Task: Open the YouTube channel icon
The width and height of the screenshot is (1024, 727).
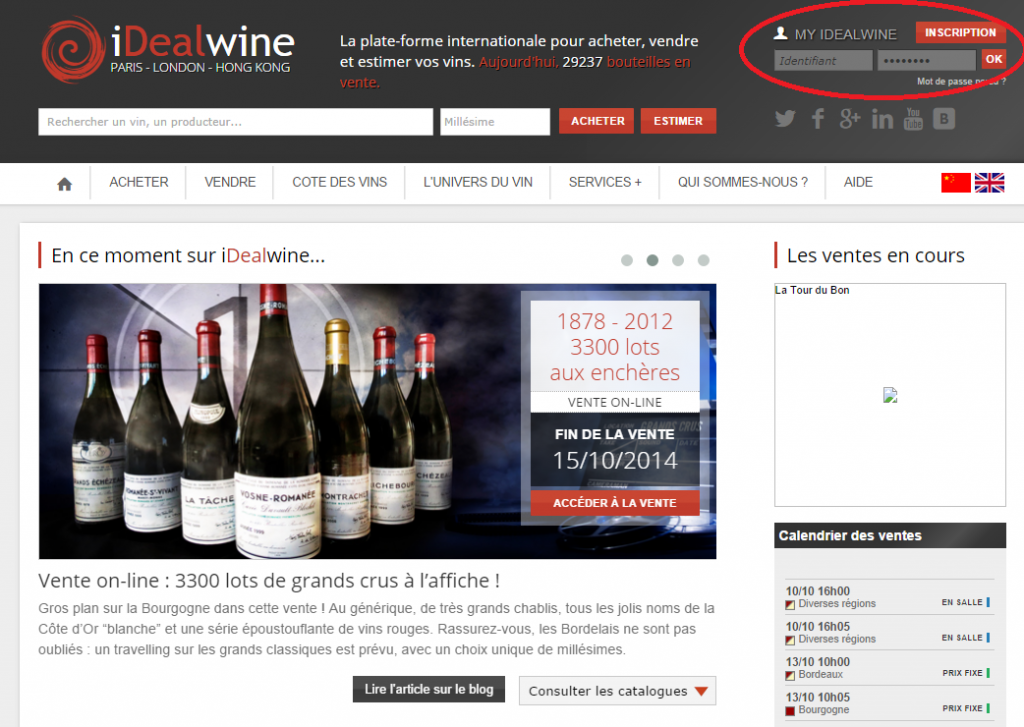Action: click(913, 119)
